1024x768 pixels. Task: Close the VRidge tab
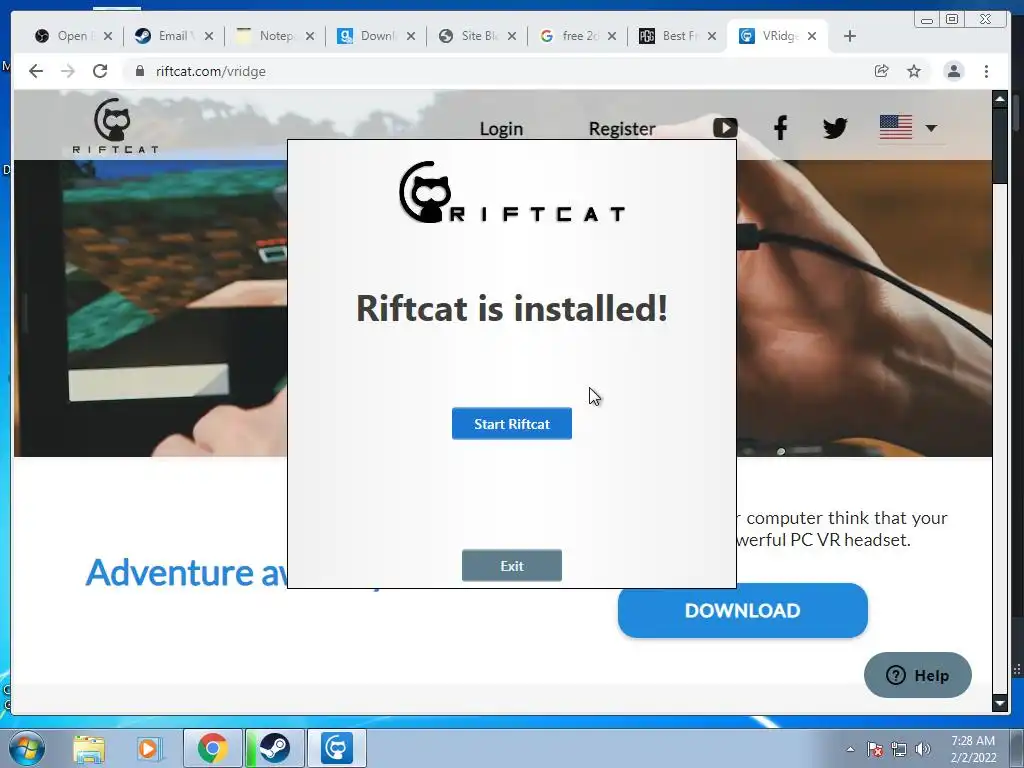tap(812, 36)
